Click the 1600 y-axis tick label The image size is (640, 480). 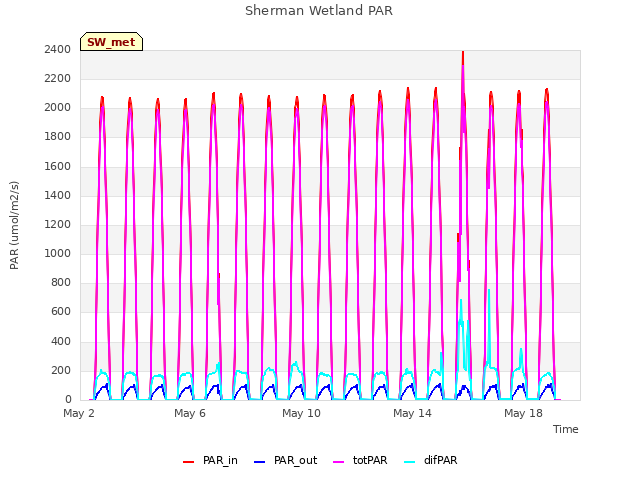tap(58, 166)
